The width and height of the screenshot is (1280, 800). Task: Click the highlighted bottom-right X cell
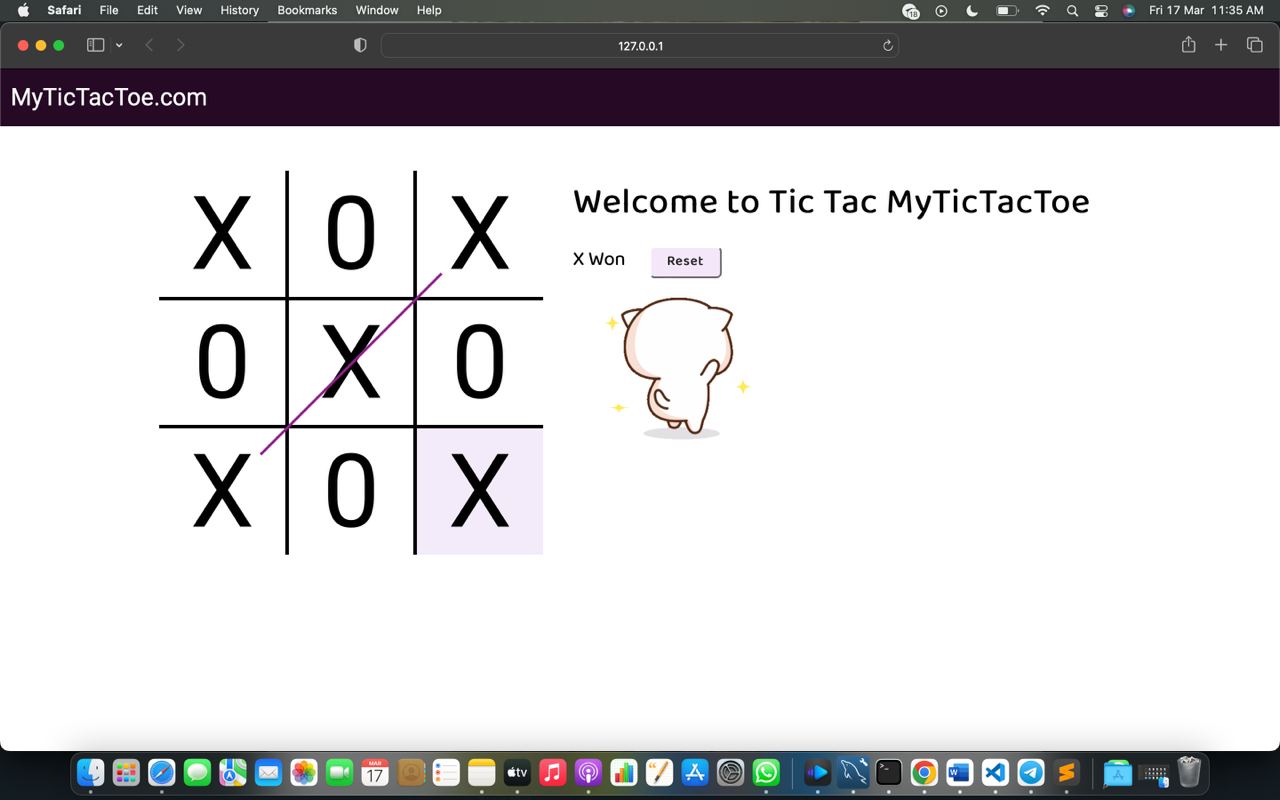[x=480, y=490]
